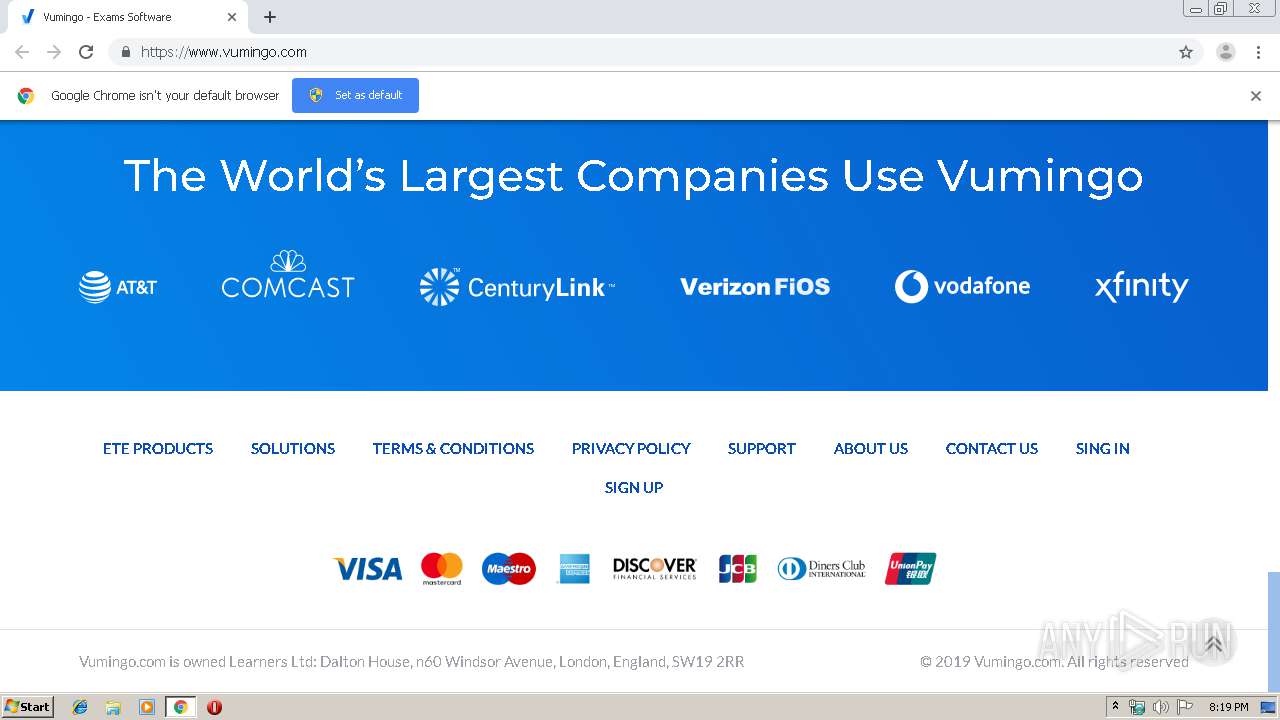This screenshot has height=720, width=1280.
Task: Click the Learners Ltd address text
Action: click(412, 662)
